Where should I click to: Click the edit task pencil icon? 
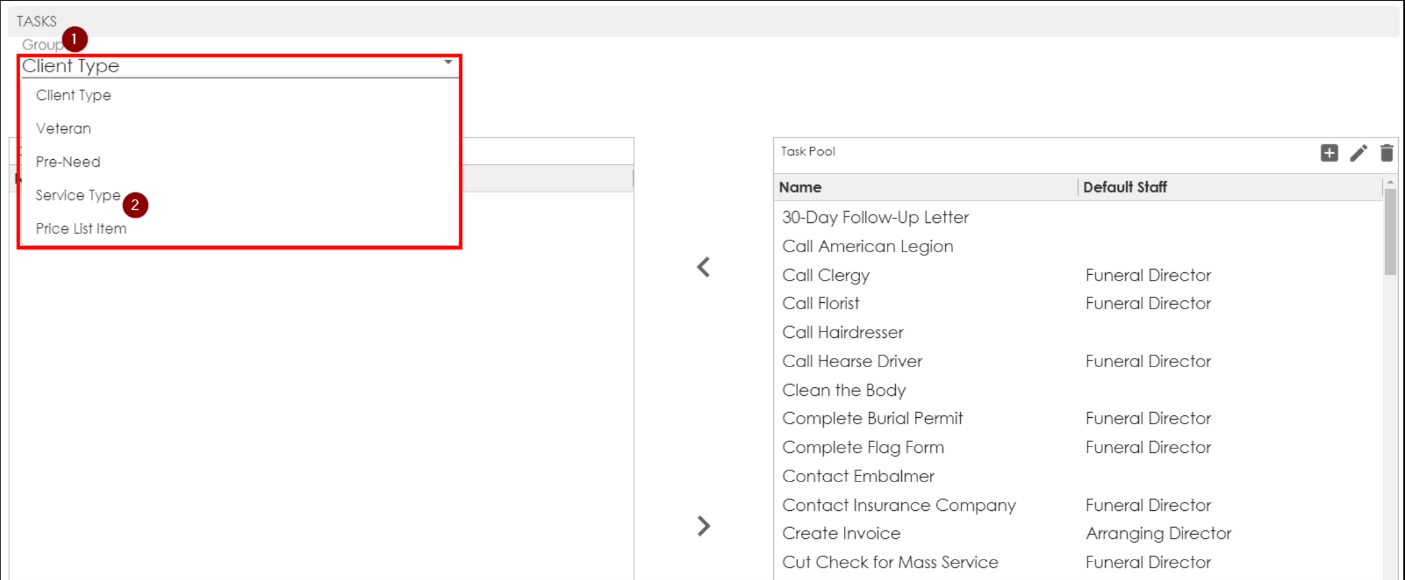[x=1358, y=153]
